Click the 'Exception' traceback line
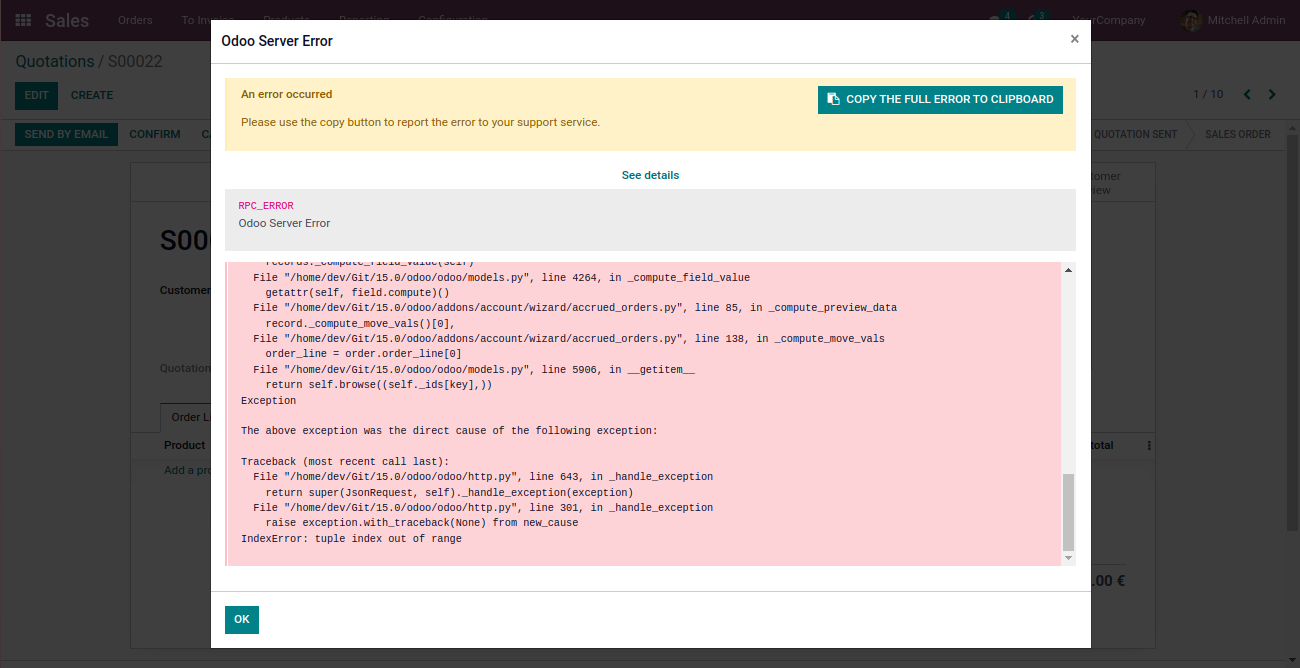The height and width of the screenshot is (668, 1300). [x=269, y=401]
